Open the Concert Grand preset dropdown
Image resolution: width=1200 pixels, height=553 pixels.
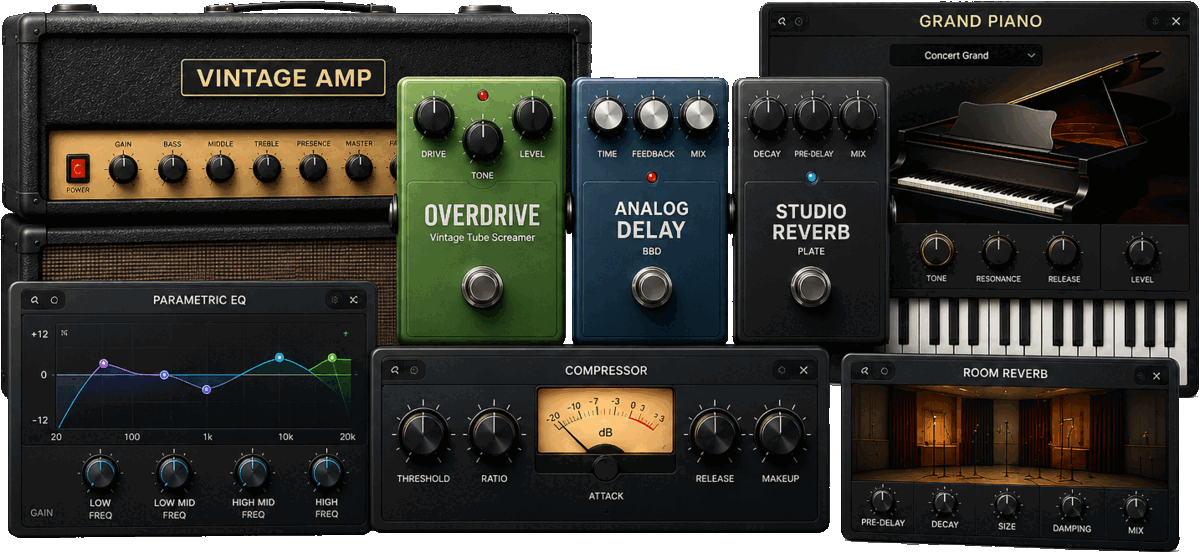(x=966, y=55)
